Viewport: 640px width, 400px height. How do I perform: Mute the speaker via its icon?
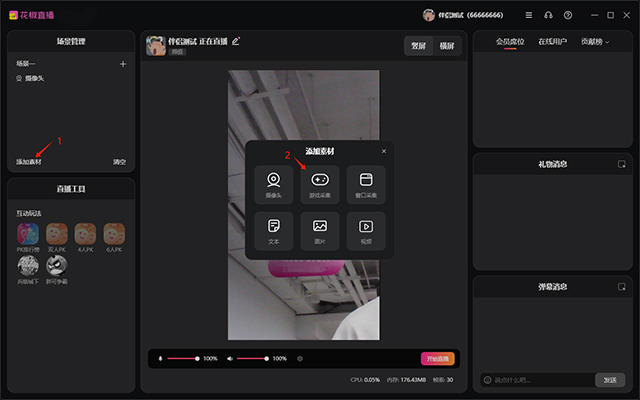click(x=229, y=358)
